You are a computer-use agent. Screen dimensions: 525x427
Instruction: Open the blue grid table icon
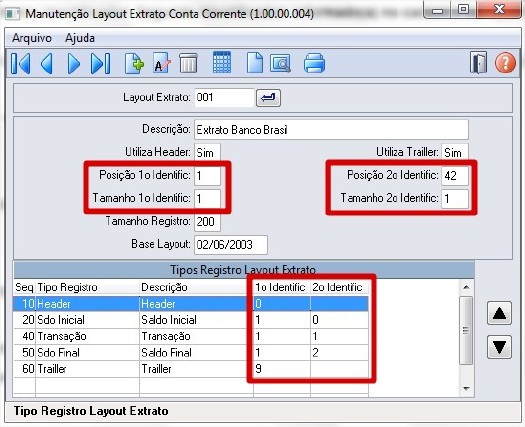[x=222, y=62]
